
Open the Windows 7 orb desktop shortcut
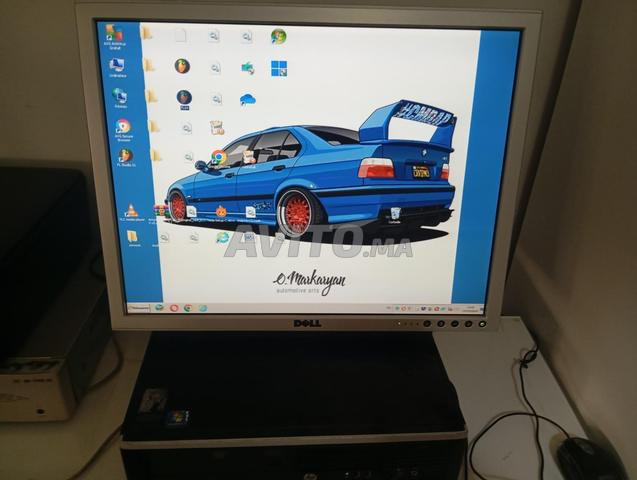278,36
